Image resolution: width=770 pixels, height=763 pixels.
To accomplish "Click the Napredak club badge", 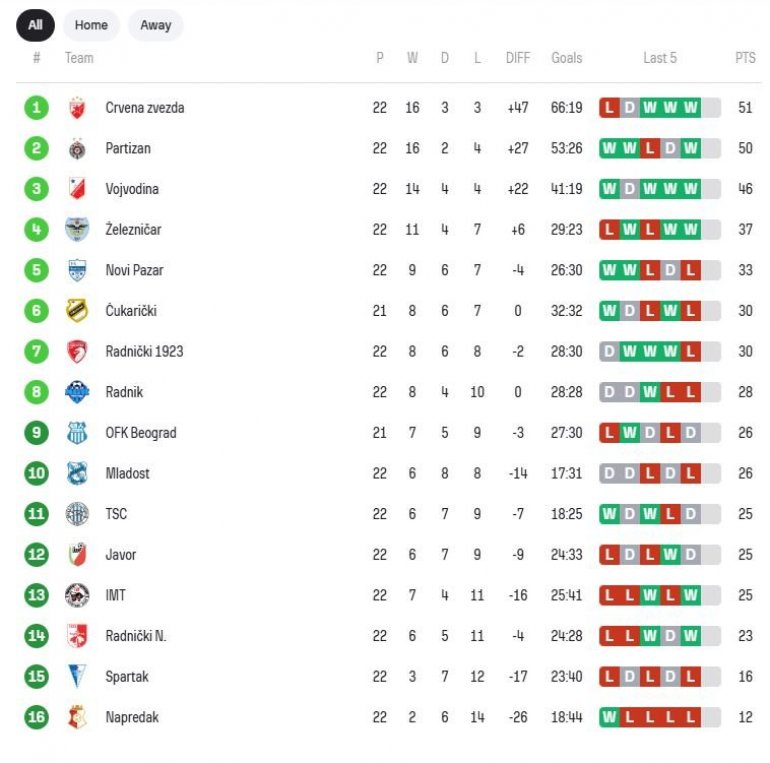I will 77,717.
